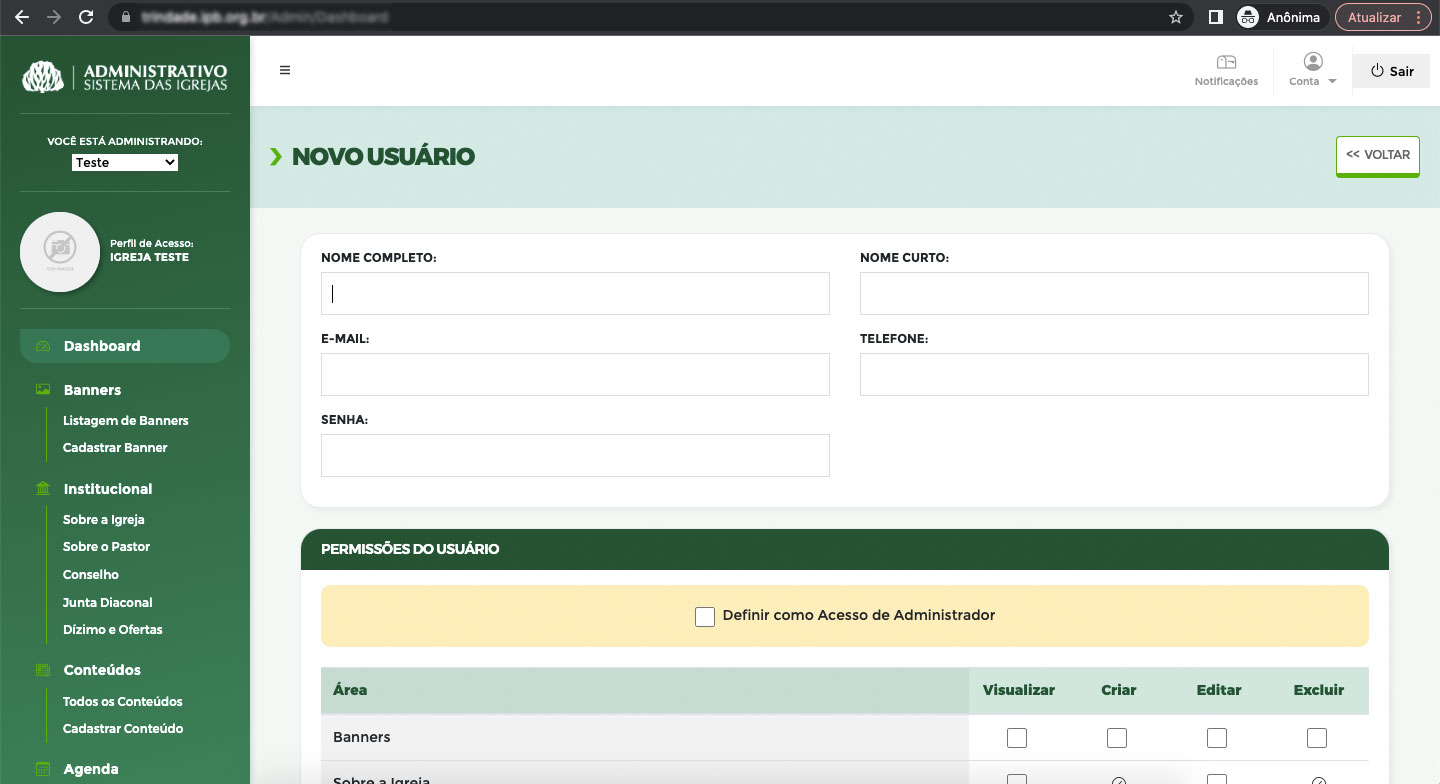The image size is (1440, 784).
Task: Click the Institucional building icon
Action: tap(43, 489)
